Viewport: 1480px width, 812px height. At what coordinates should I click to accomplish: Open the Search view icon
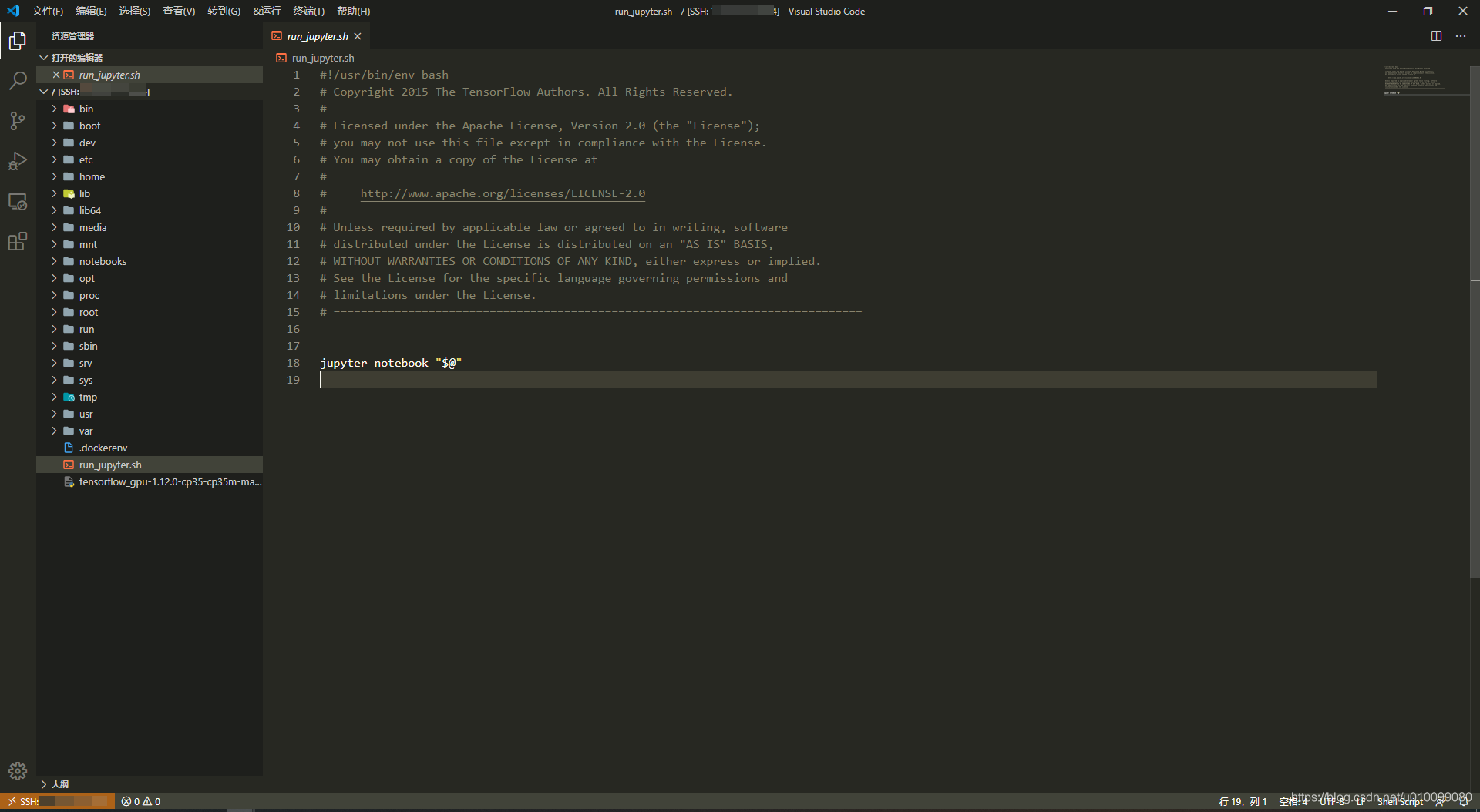pos(18,80)
